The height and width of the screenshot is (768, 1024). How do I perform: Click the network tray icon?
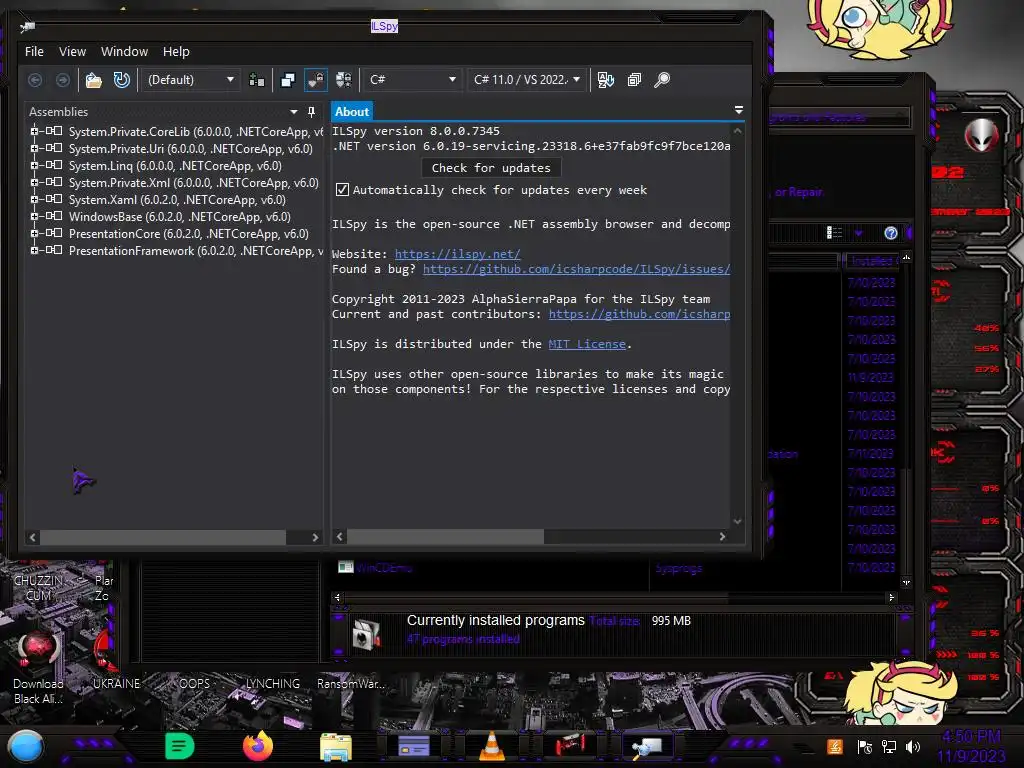pyautogui.click(x=889, y=747)
